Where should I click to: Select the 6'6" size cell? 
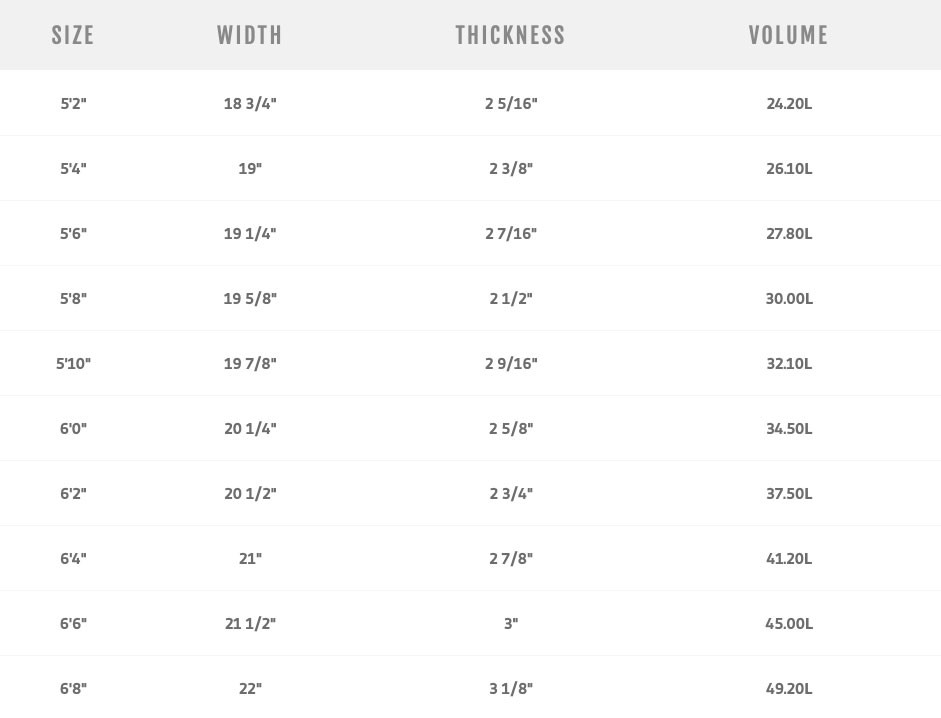73,623
